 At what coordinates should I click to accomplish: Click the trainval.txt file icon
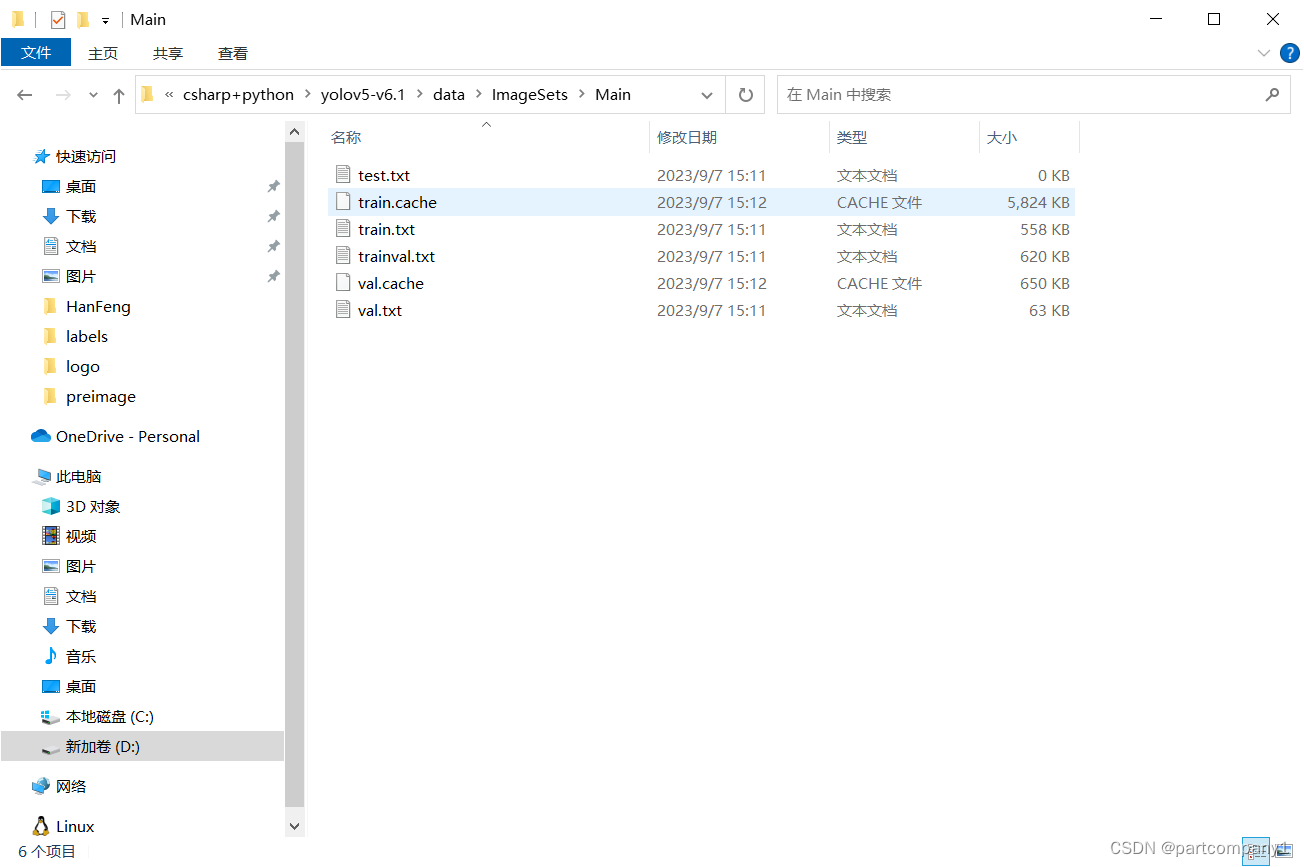pyautogui.click(x=343, y=256)
